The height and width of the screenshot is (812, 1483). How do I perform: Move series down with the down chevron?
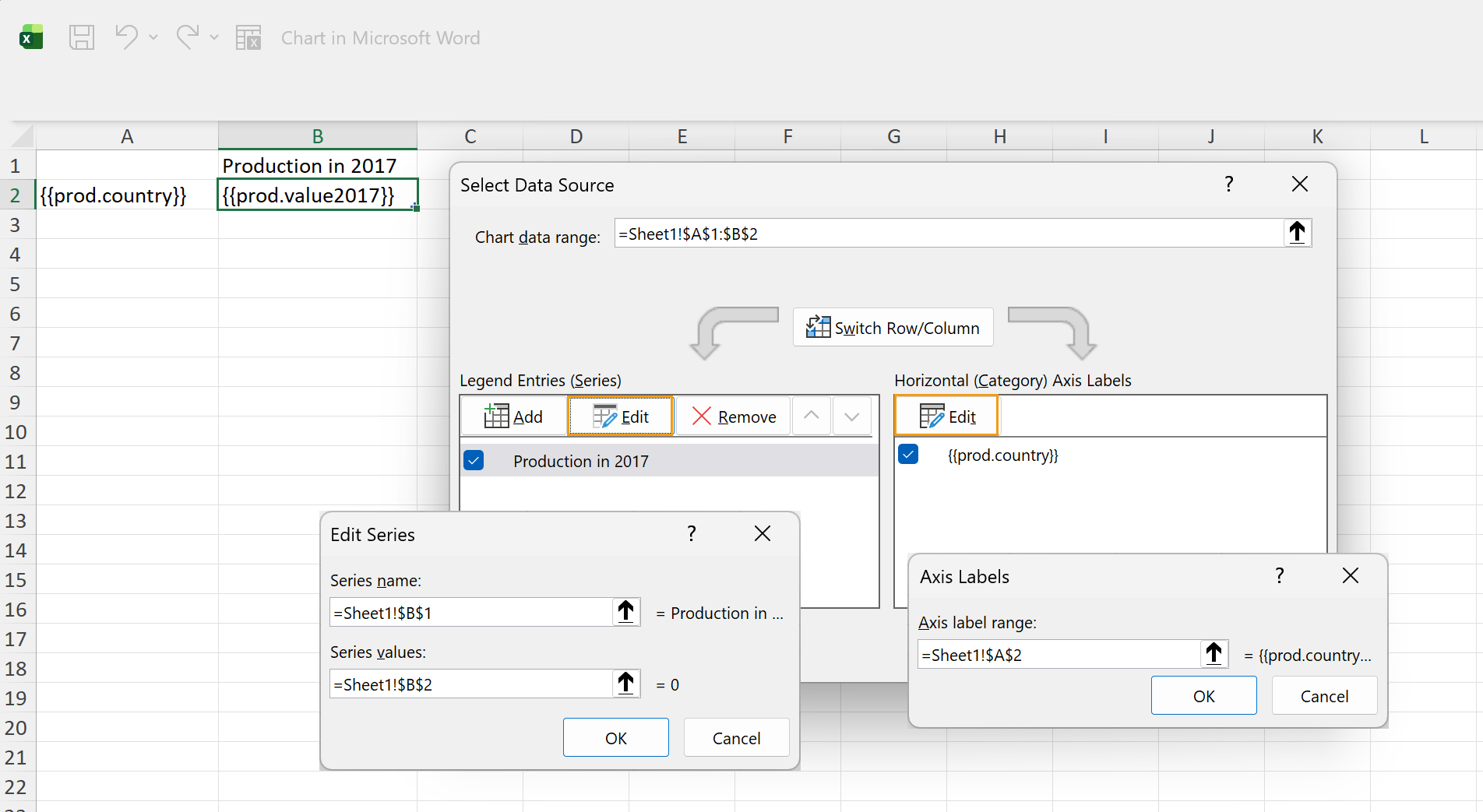(851, 416)
